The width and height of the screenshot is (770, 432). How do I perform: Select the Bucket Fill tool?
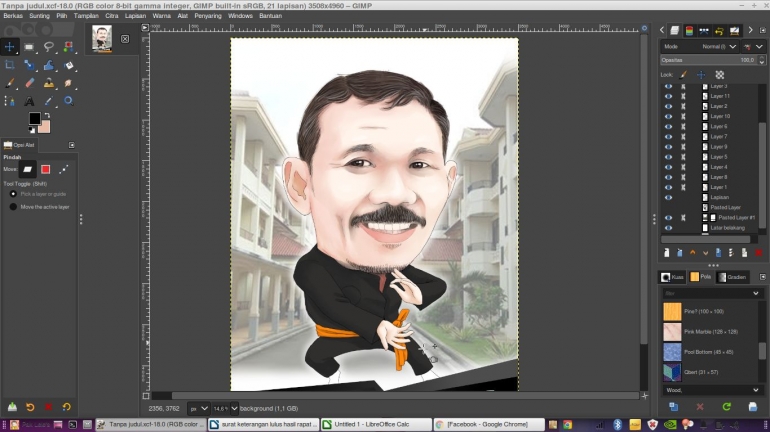(x=68, y=65)
